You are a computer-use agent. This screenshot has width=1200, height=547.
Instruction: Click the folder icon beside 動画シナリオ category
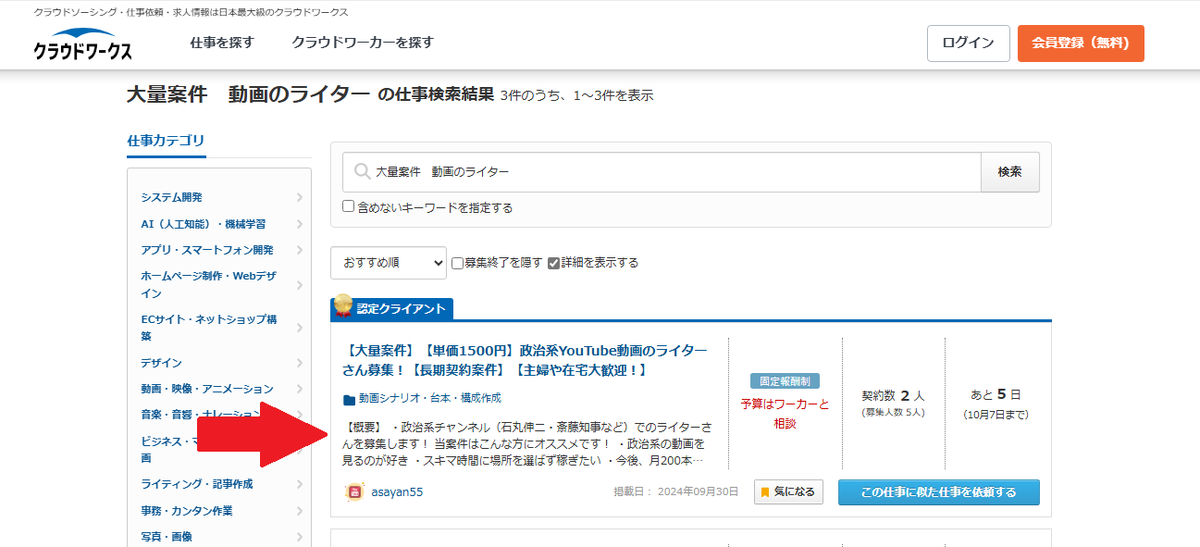(x=349, y=399)
